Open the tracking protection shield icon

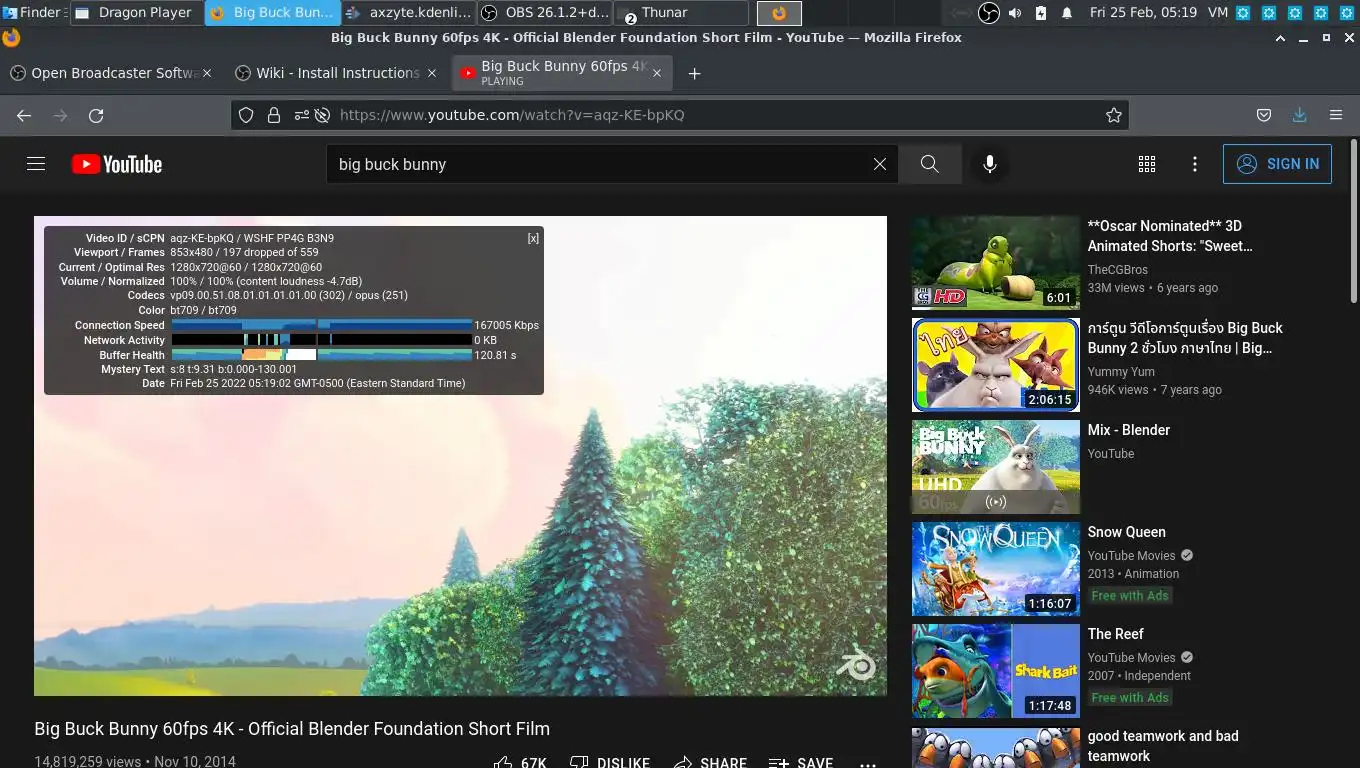point(246,115)
